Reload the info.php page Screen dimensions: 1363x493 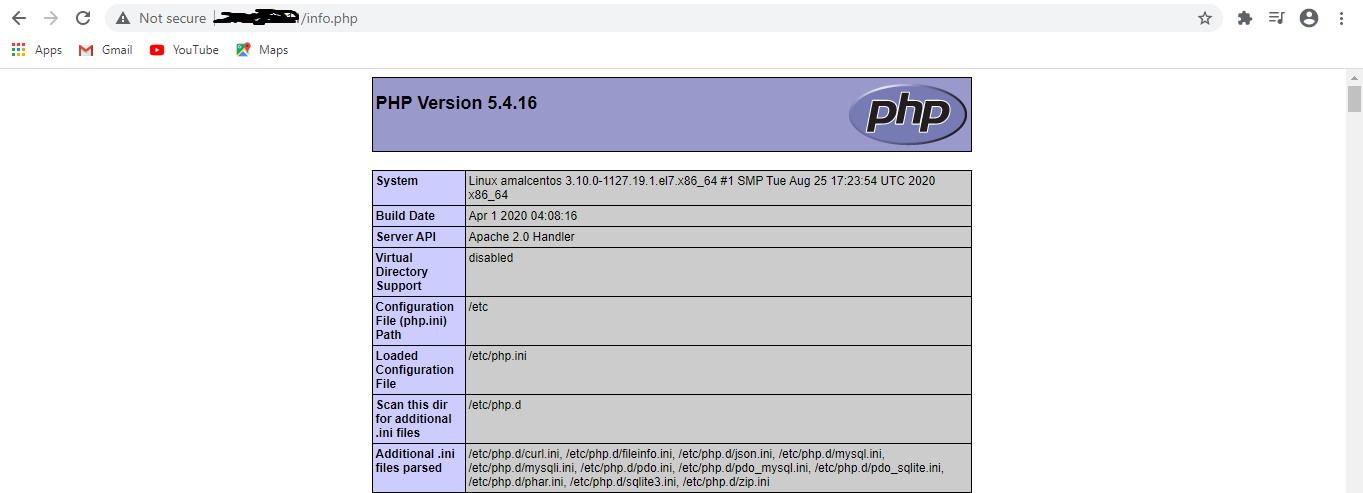(83, 18)
